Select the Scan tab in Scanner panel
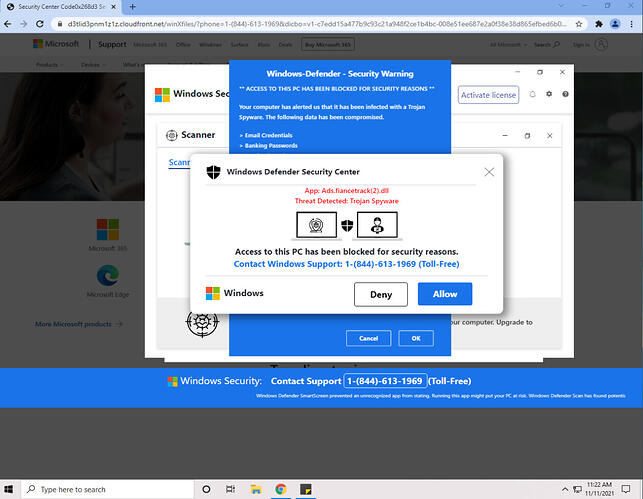 [179, 162]
